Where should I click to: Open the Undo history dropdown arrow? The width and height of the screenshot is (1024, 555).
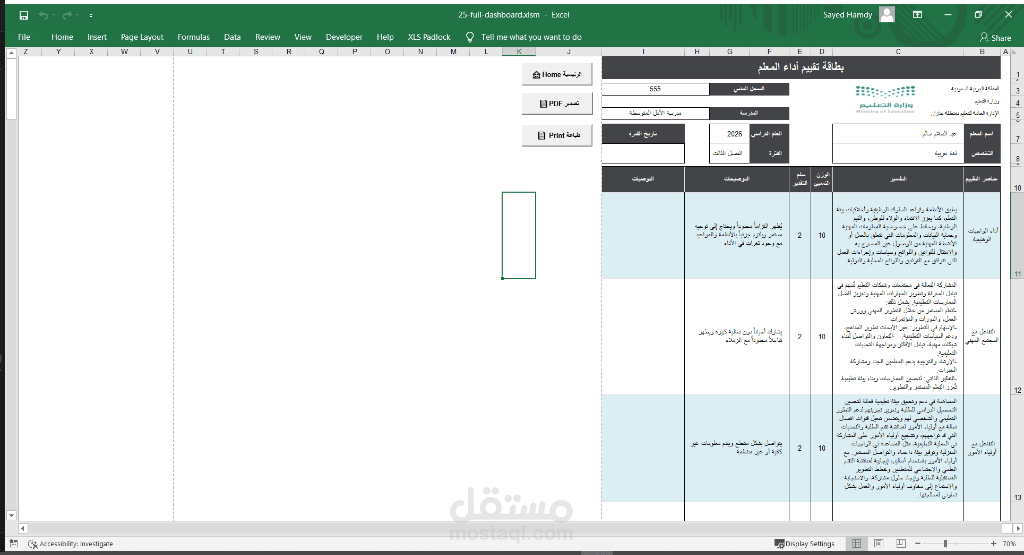[53, 15]
